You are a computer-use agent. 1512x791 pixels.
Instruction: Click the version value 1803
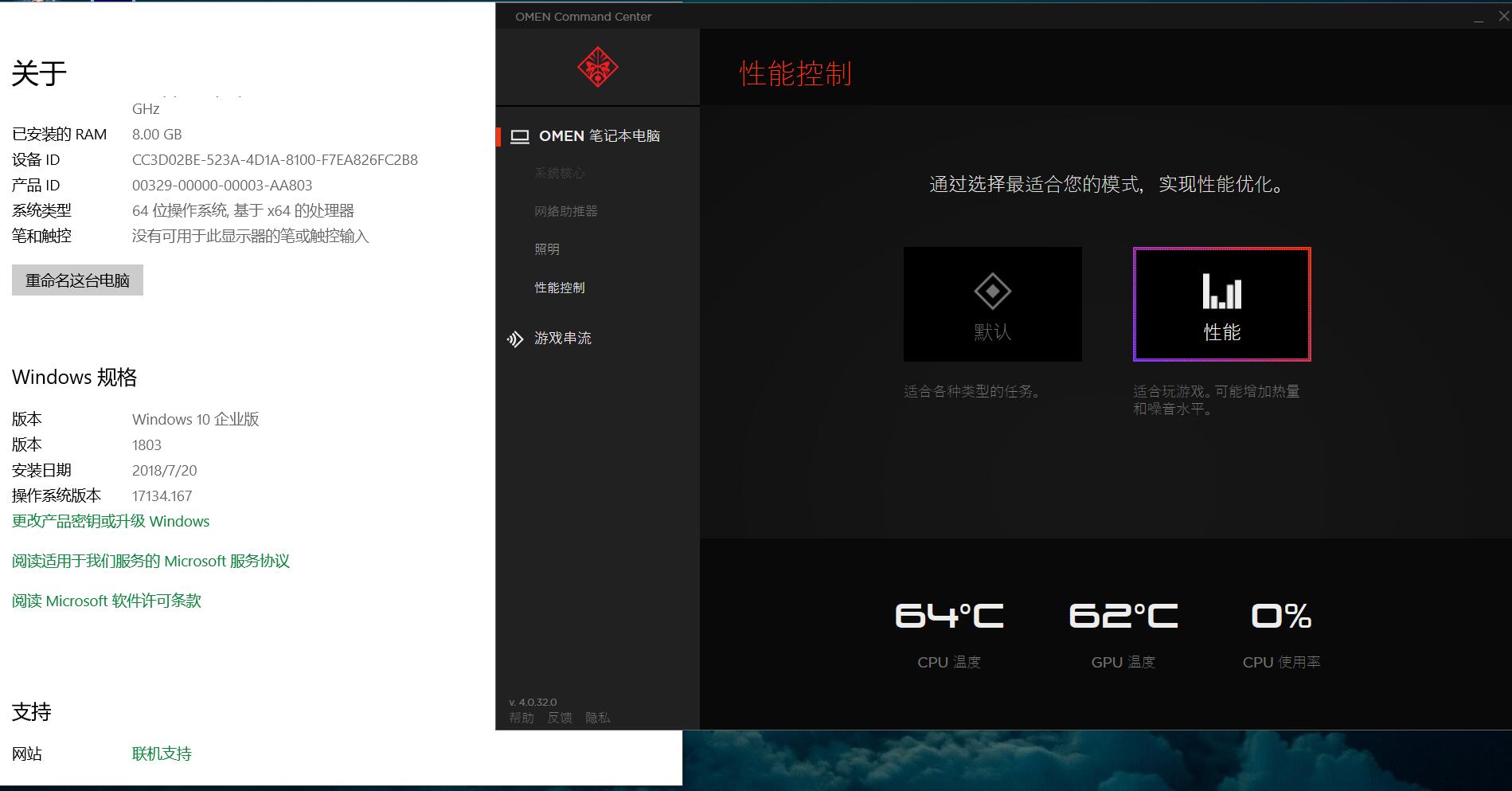[147, 445]
